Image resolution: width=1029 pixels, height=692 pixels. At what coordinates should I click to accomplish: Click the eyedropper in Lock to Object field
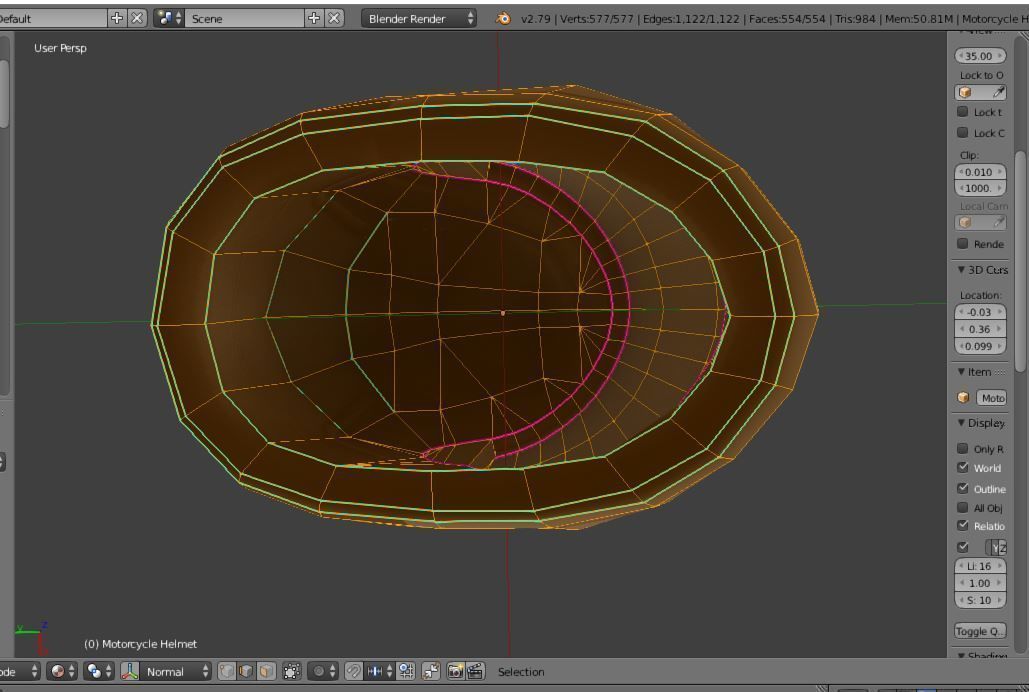(998, 92)
